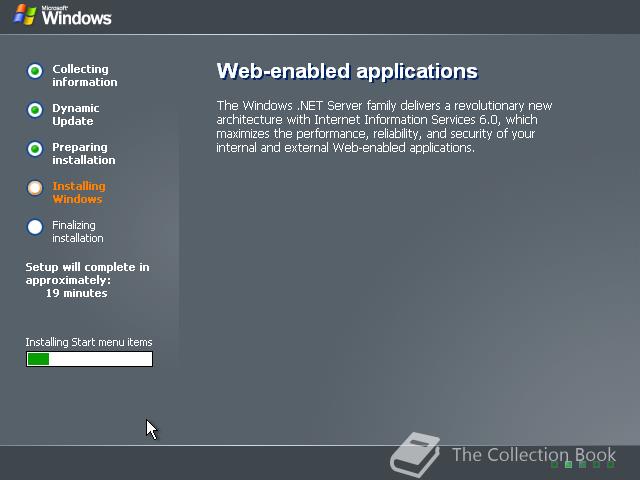Click the Windows .NET Server description paragraph
The height and width of the screenshot is (480, 640).
pos(384,127)
